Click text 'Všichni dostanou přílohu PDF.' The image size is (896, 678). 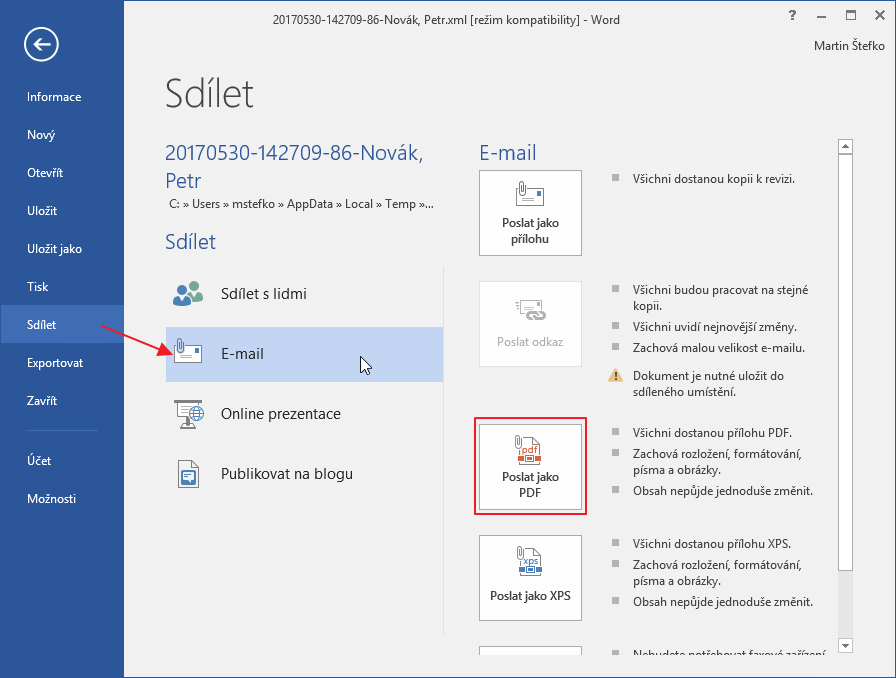(712, 433)
